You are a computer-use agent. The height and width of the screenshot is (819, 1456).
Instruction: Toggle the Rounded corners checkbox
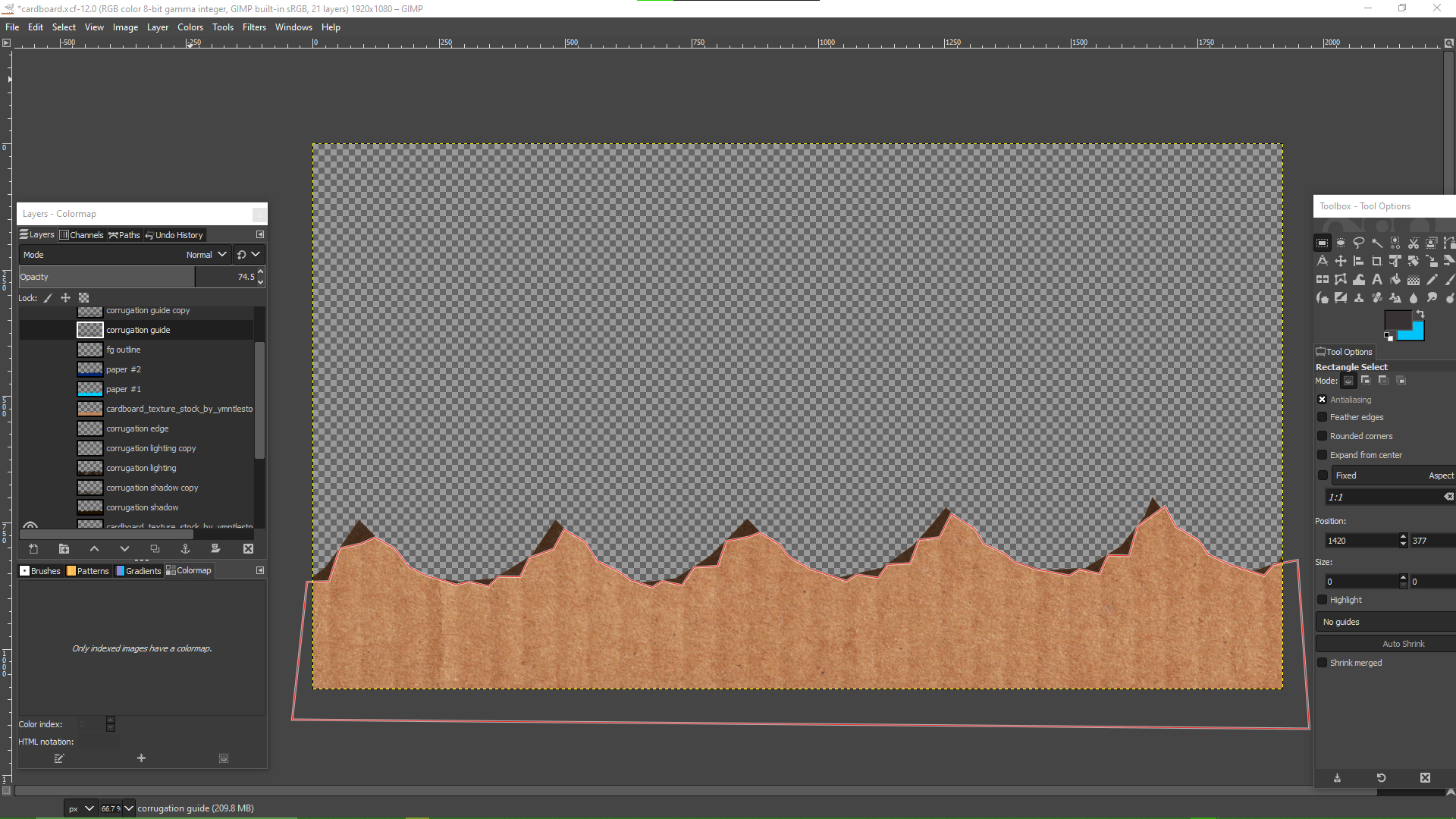(1323, 436)
